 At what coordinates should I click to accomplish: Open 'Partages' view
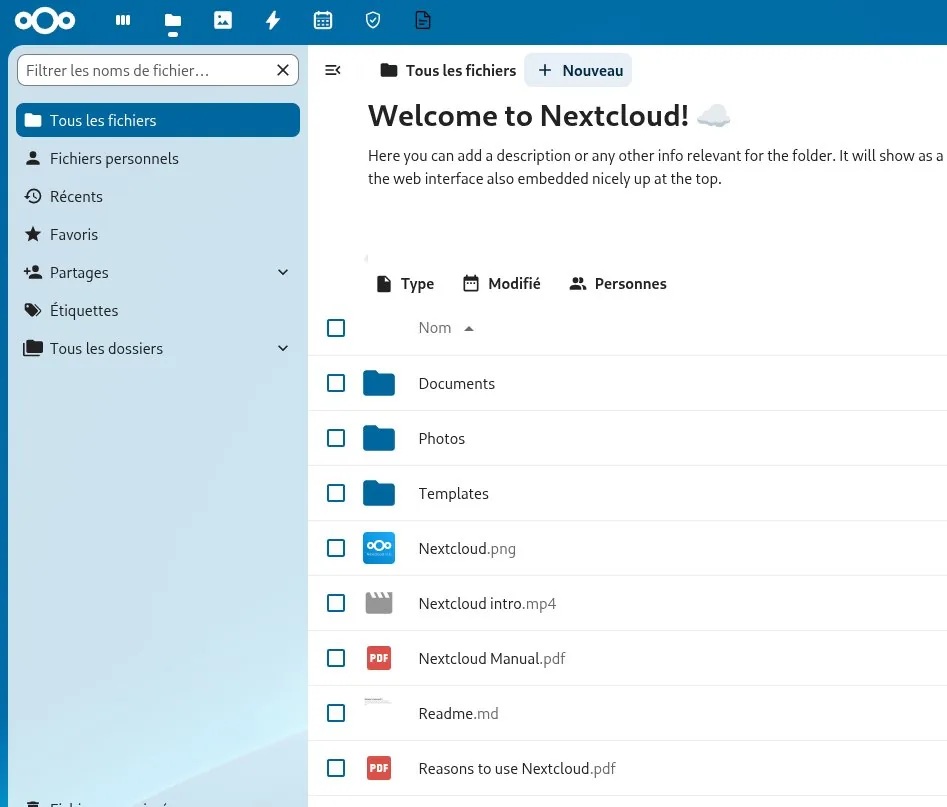(x=145, y=272)
